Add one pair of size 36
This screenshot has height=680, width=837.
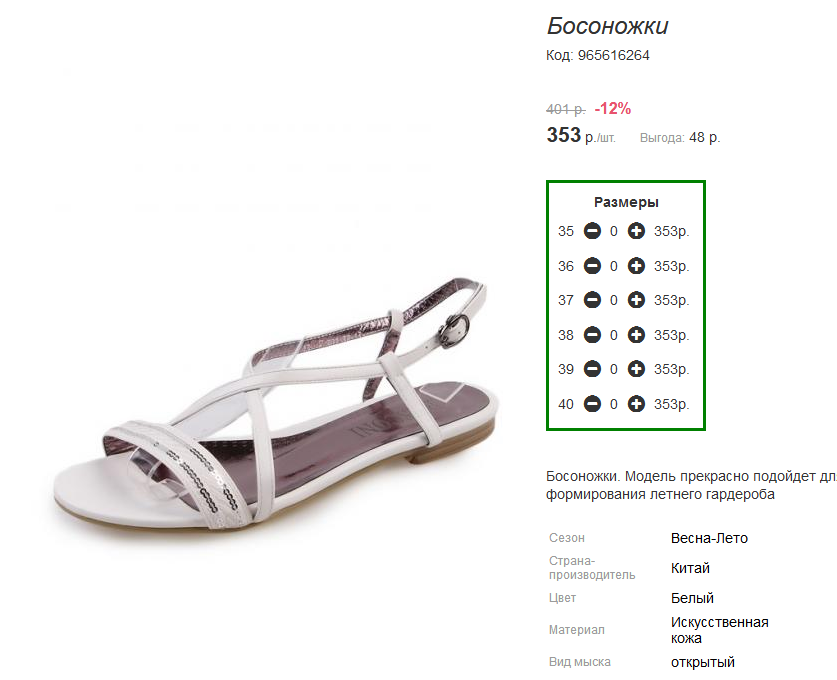tap(636, 266)
